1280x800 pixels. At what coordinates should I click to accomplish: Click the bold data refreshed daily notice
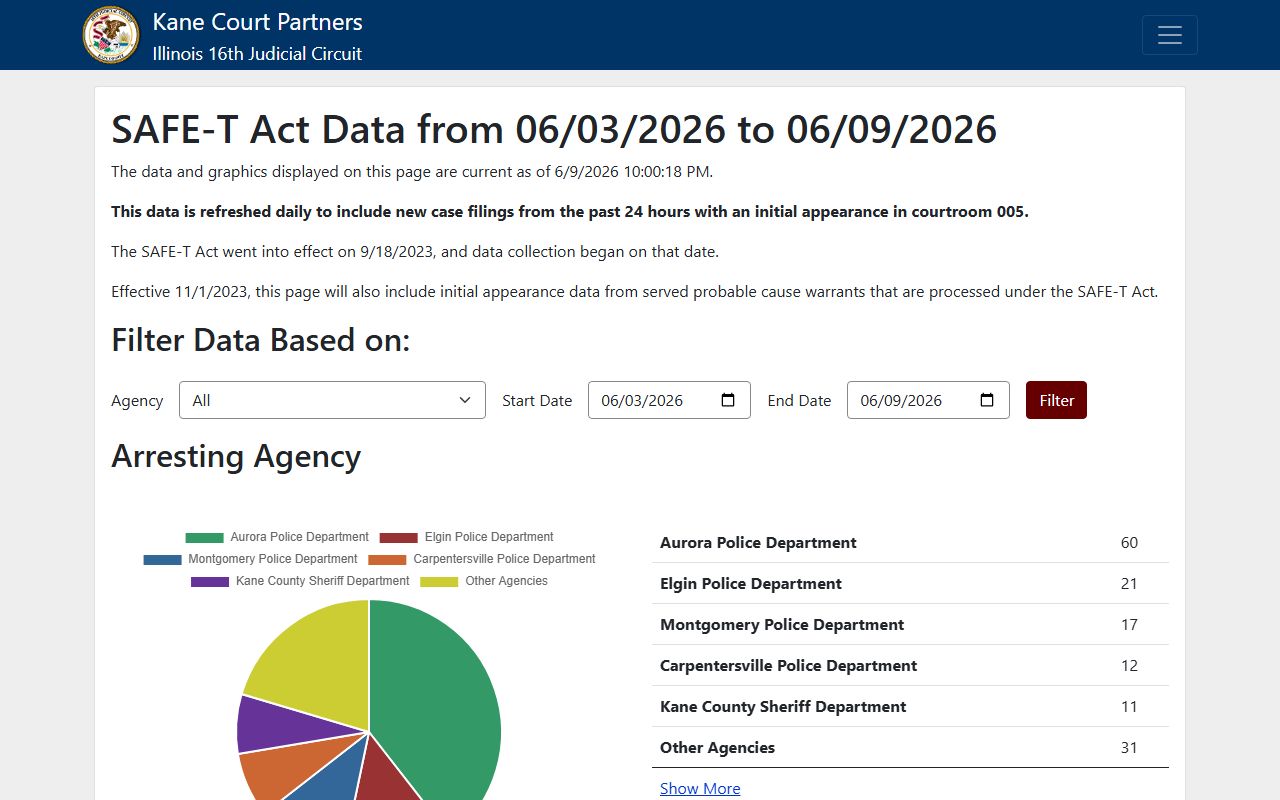(x=570, y=212)
